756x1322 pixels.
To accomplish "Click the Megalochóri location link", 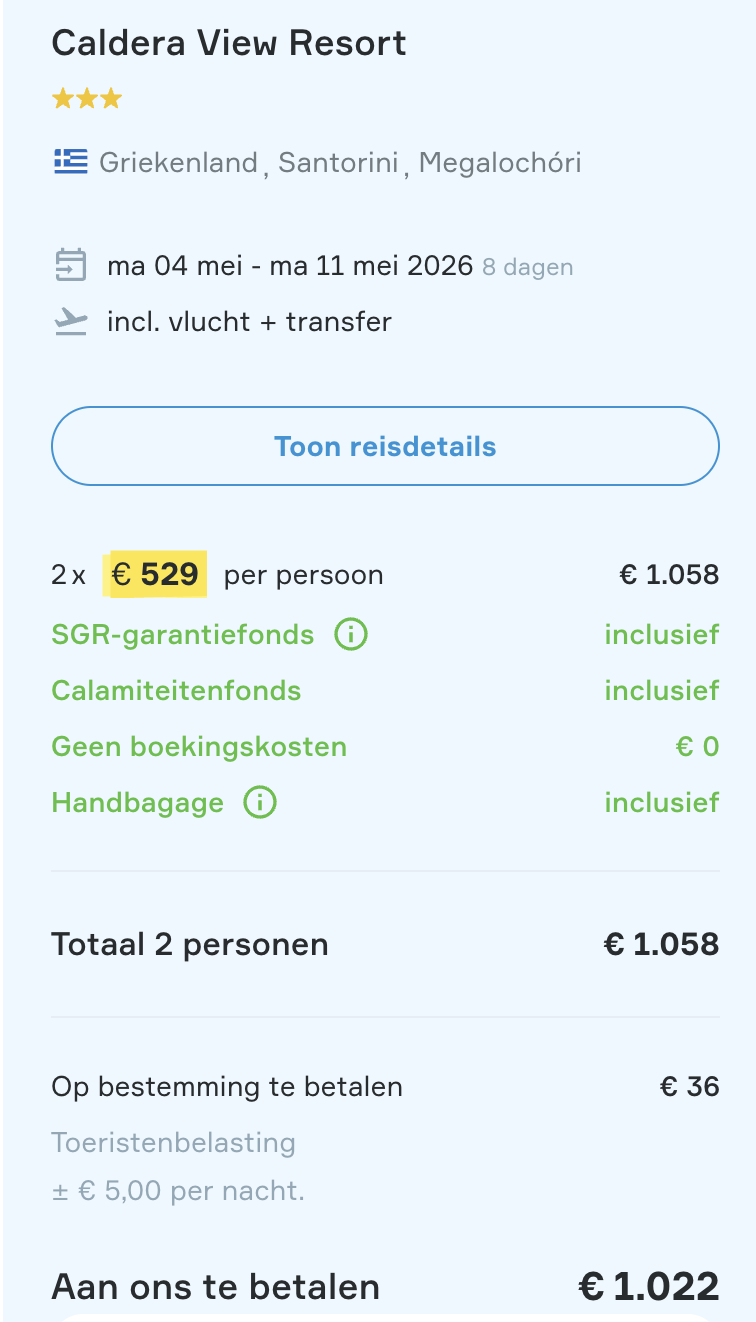I will (x=499, y=162).
